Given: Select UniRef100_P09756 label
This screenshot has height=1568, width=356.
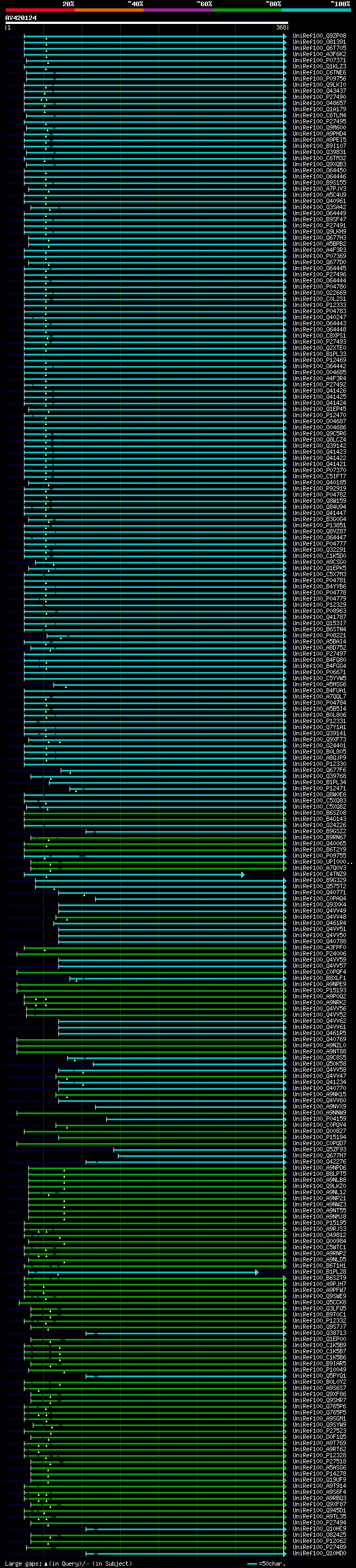Looking at the screenshot, I should pos(319,78).
